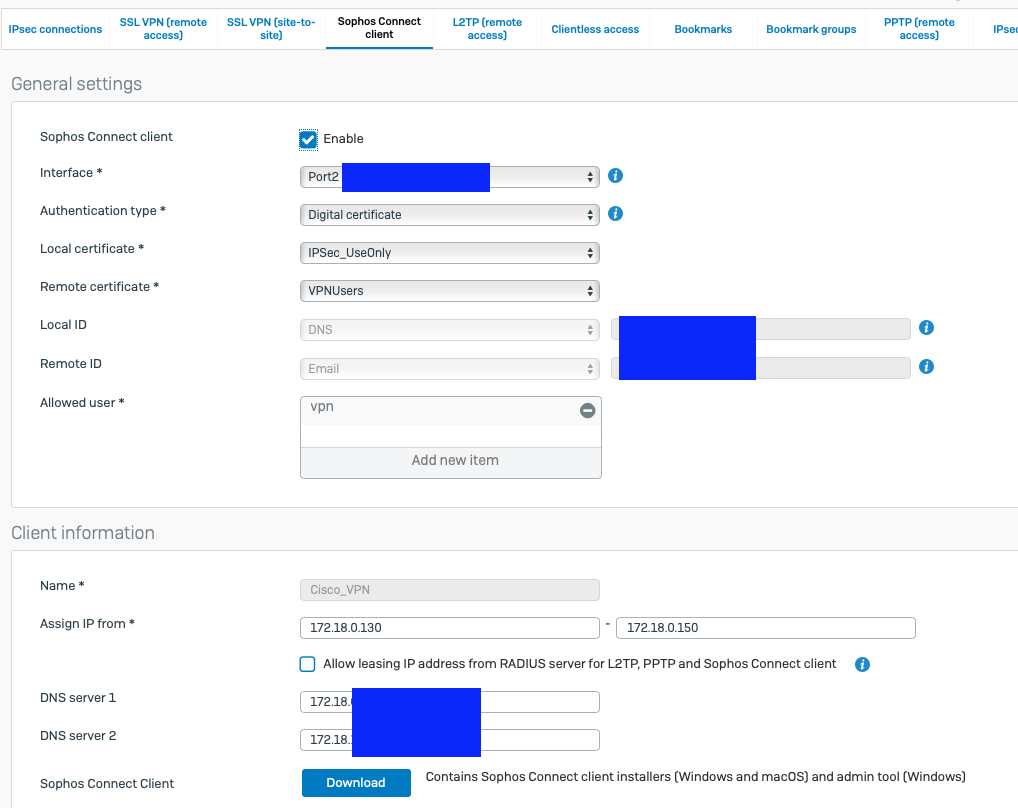1018x808 pixels.
Task: Enable leasing IP address from RADIUS server
Action: click(x=308, y=664)
